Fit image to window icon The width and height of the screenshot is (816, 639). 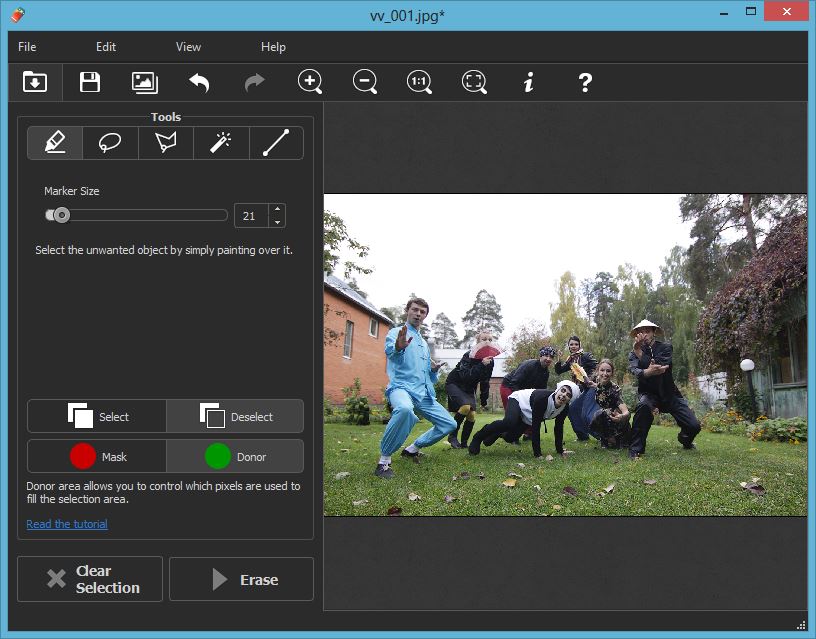coord(474,82)
